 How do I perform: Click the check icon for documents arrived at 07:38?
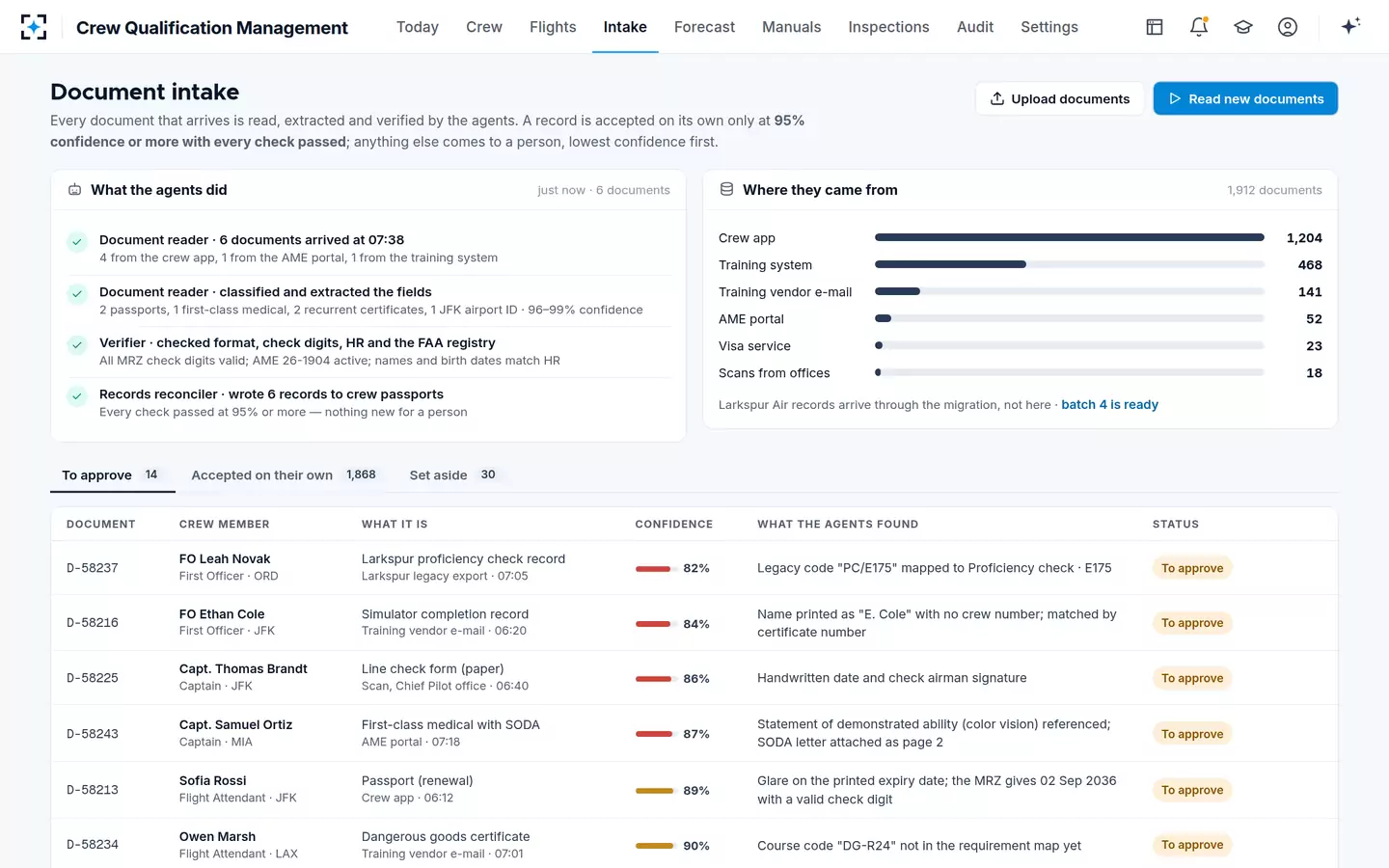77,242
